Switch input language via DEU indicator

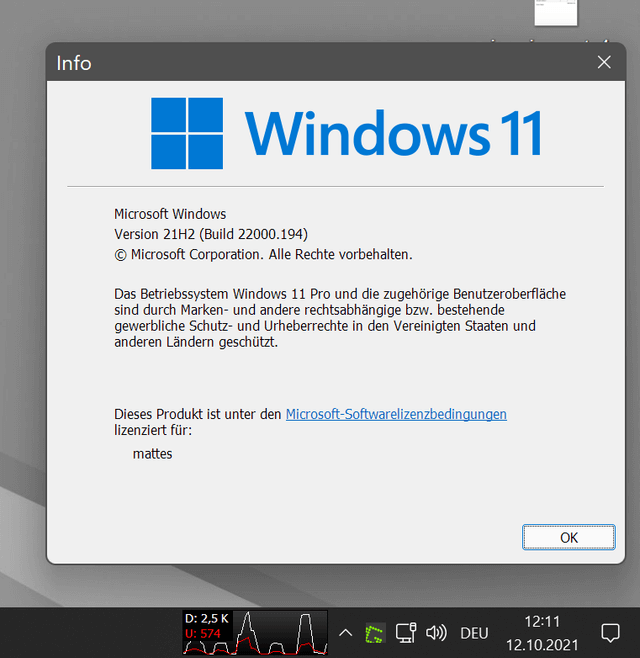[x=474, y=633]
